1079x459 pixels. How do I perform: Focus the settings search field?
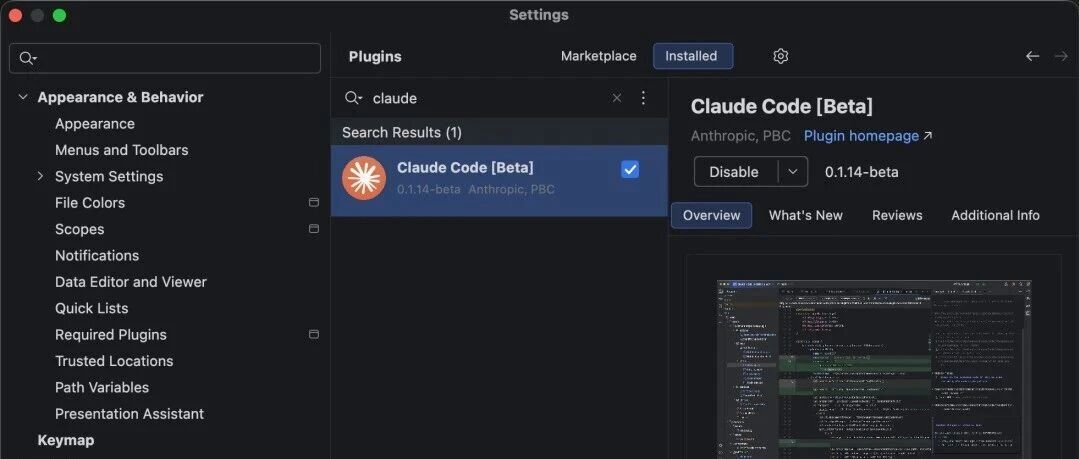pos(165,58)
